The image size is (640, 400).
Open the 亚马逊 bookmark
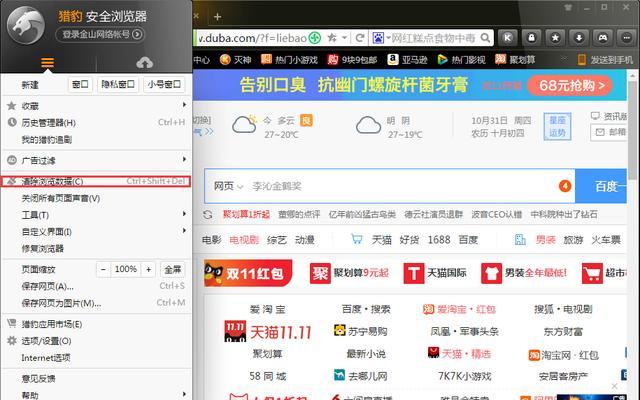tap(407, 60)
